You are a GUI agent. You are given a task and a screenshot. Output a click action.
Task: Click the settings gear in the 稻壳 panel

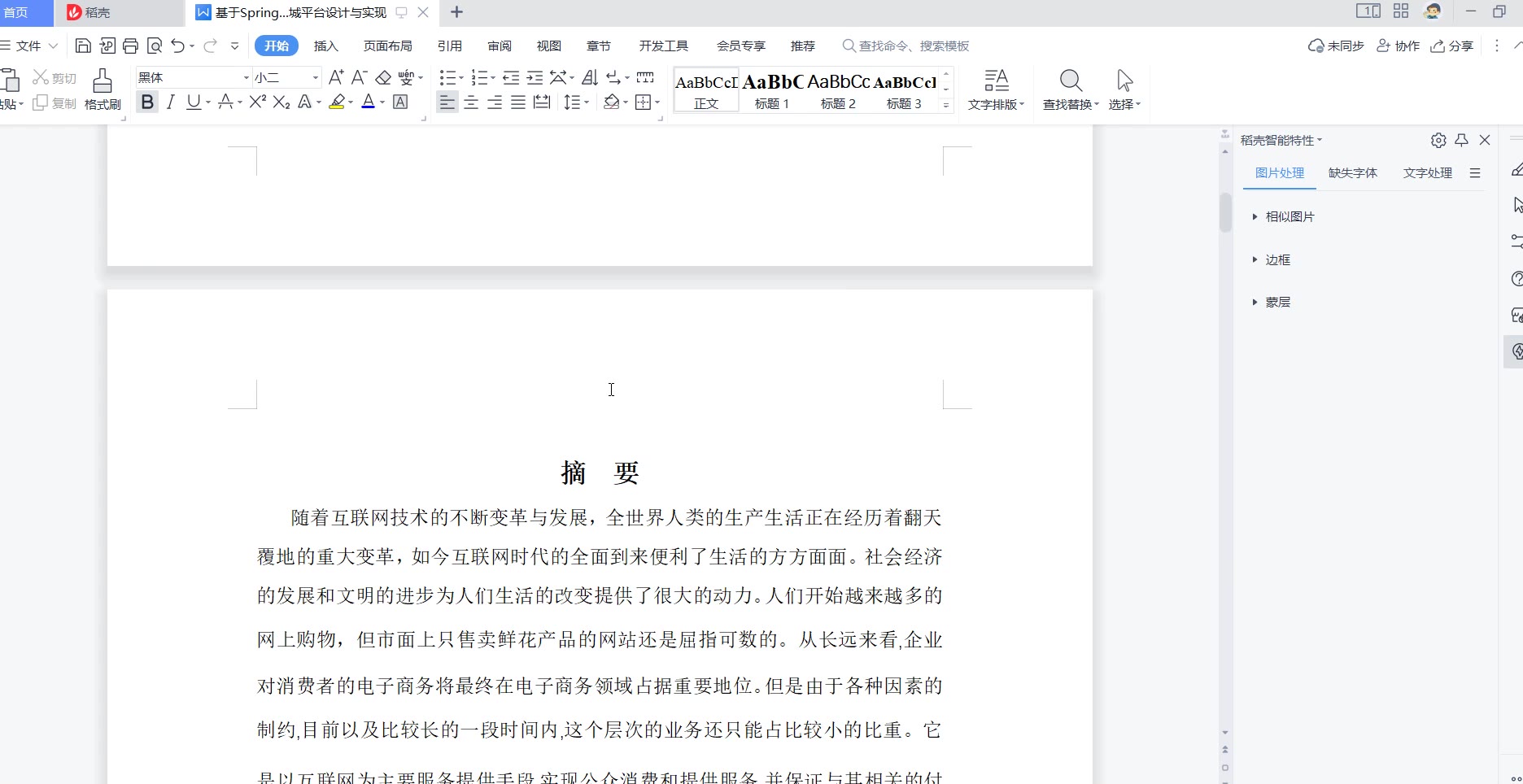pyautogui.click(x=1438, y=140)
